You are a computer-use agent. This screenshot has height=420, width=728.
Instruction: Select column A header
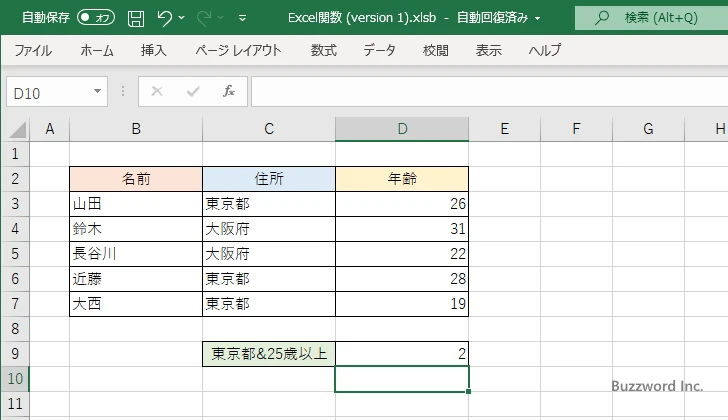[50, 129]
